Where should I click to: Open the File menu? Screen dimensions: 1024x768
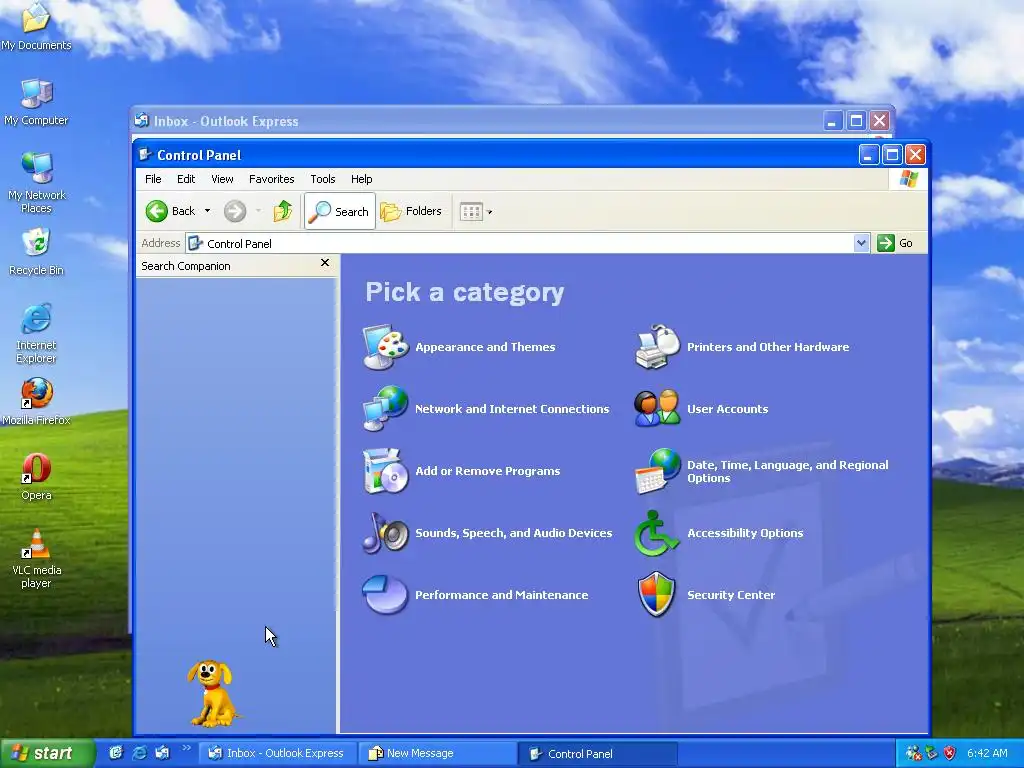(x=153, y=179)
